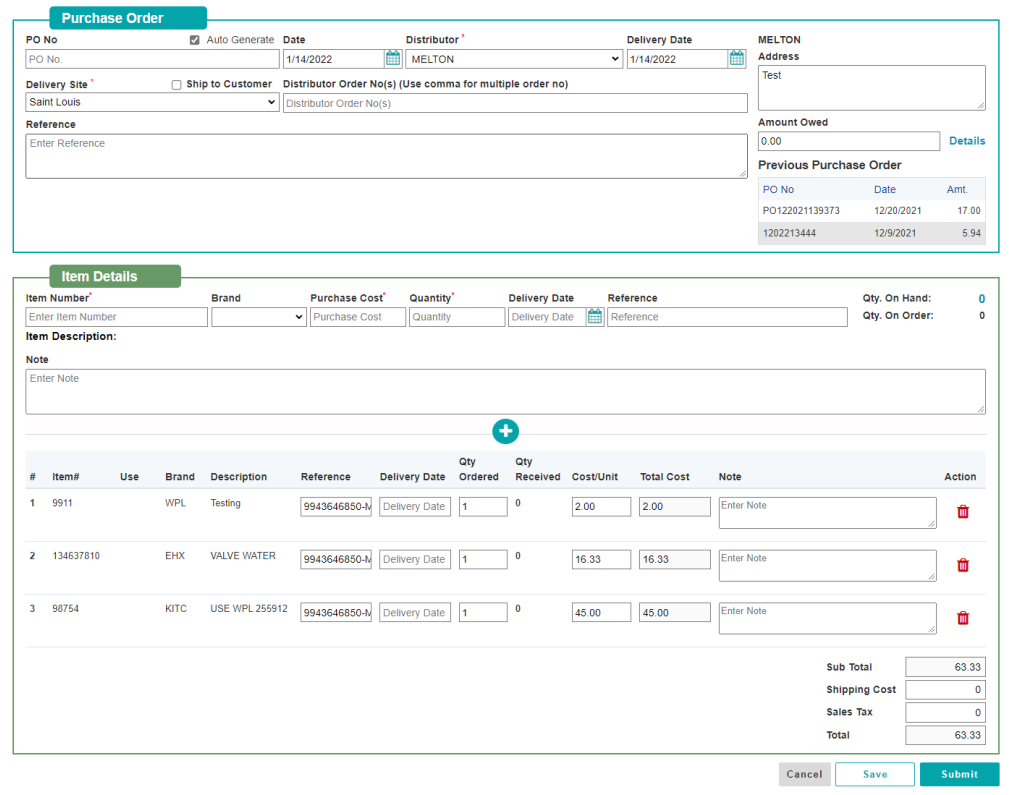The height and width of the screenshot is (795, 1017).
Task: Open Delivery Site dropdown showing Saint Louis
Action: [x=152, y=102]
